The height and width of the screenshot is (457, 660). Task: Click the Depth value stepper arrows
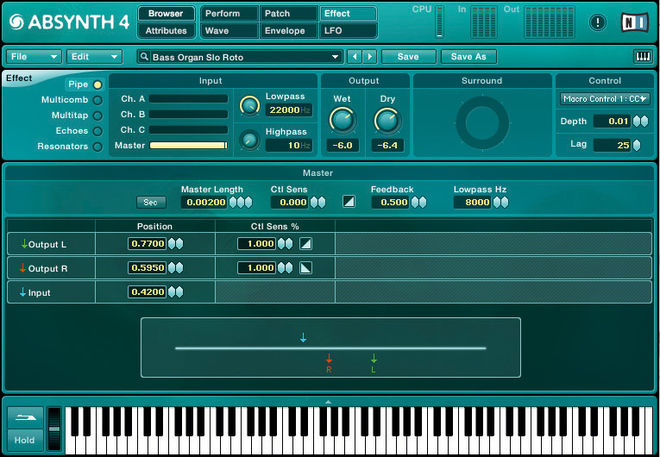pyautogui.click(x=641, y=121)
